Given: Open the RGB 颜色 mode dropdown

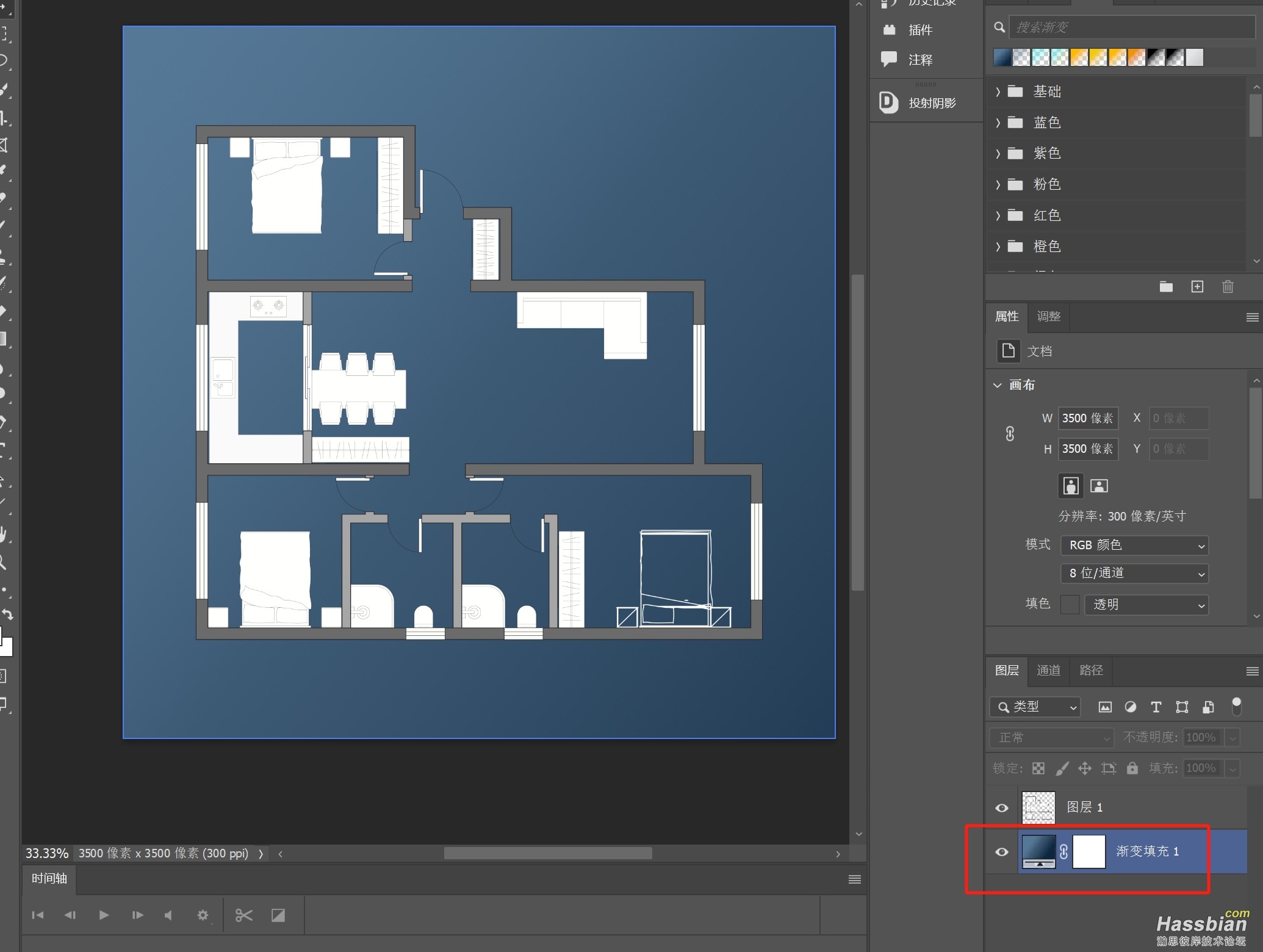Looking at the screenshot, I should tap(1134, 545).
